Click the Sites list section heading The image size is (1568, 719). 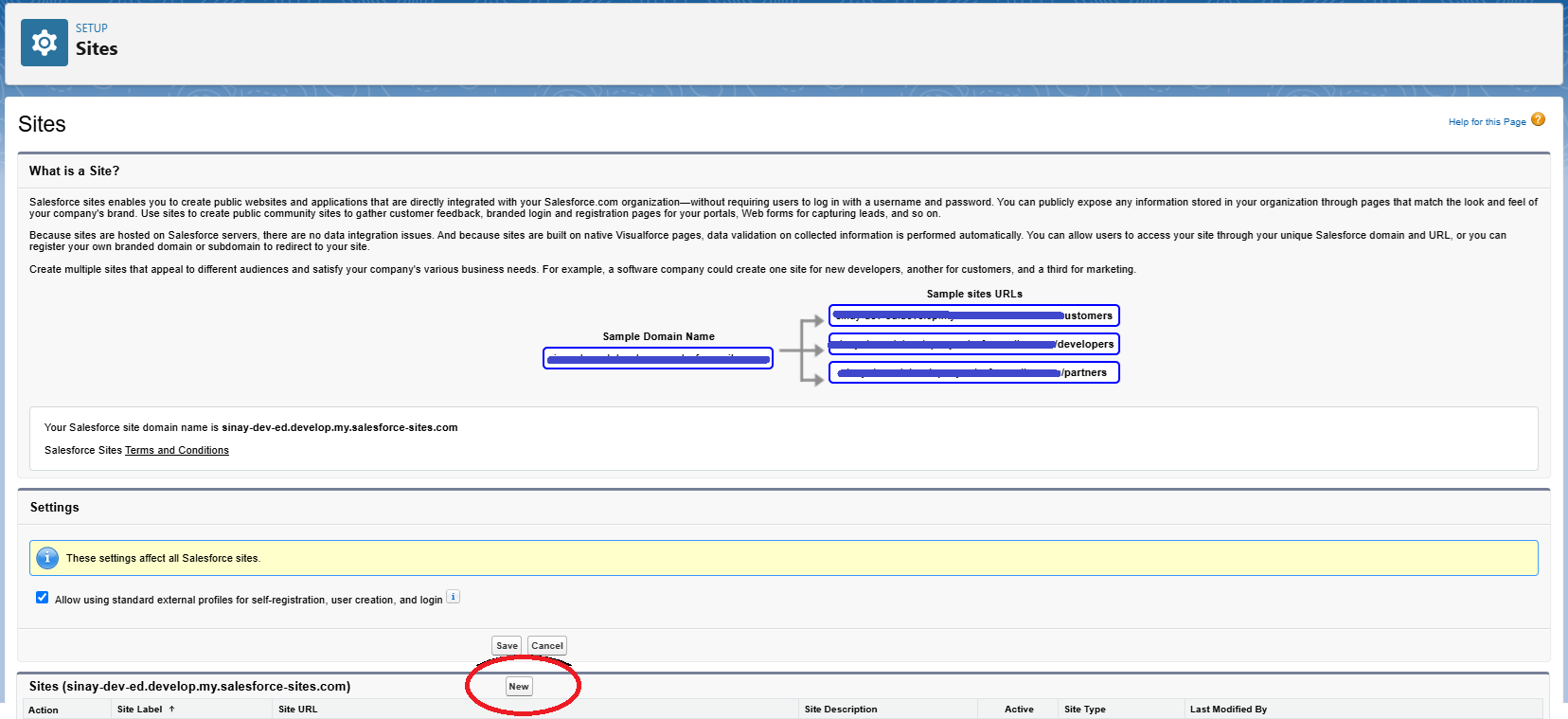pos(189,687)
